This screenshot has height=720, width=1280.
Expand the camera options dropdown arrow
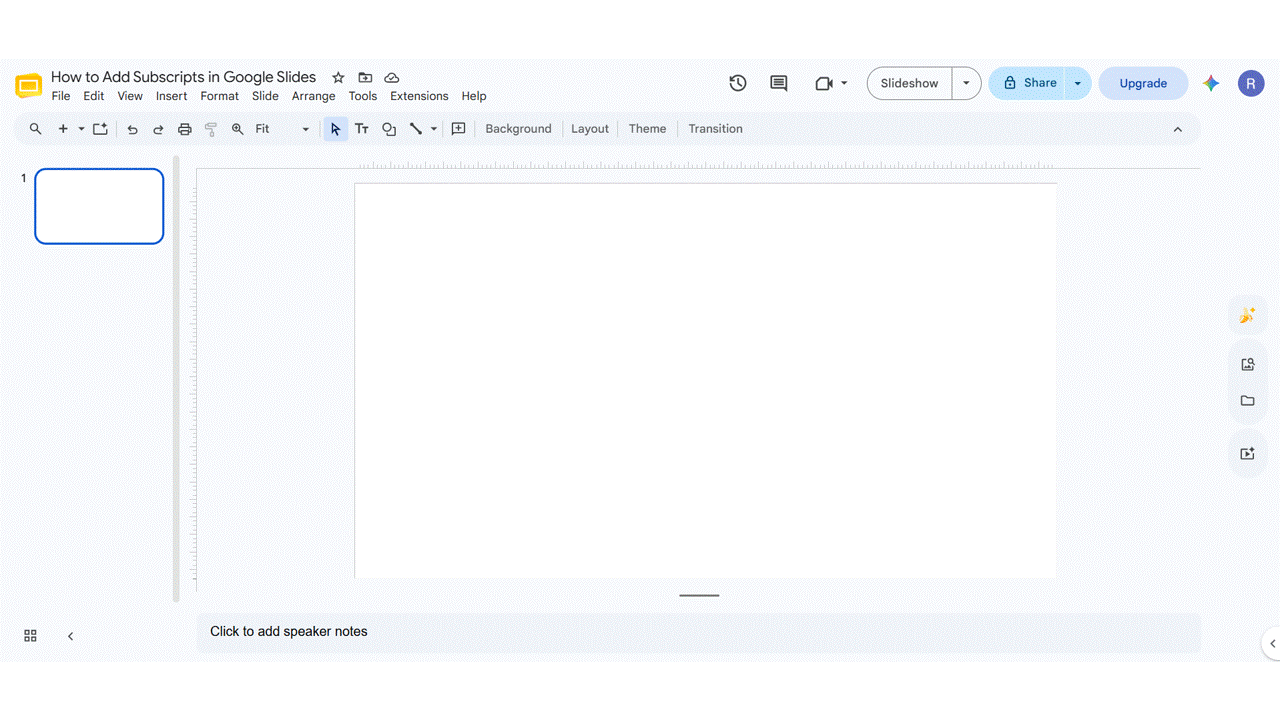[x=844, y=83]
